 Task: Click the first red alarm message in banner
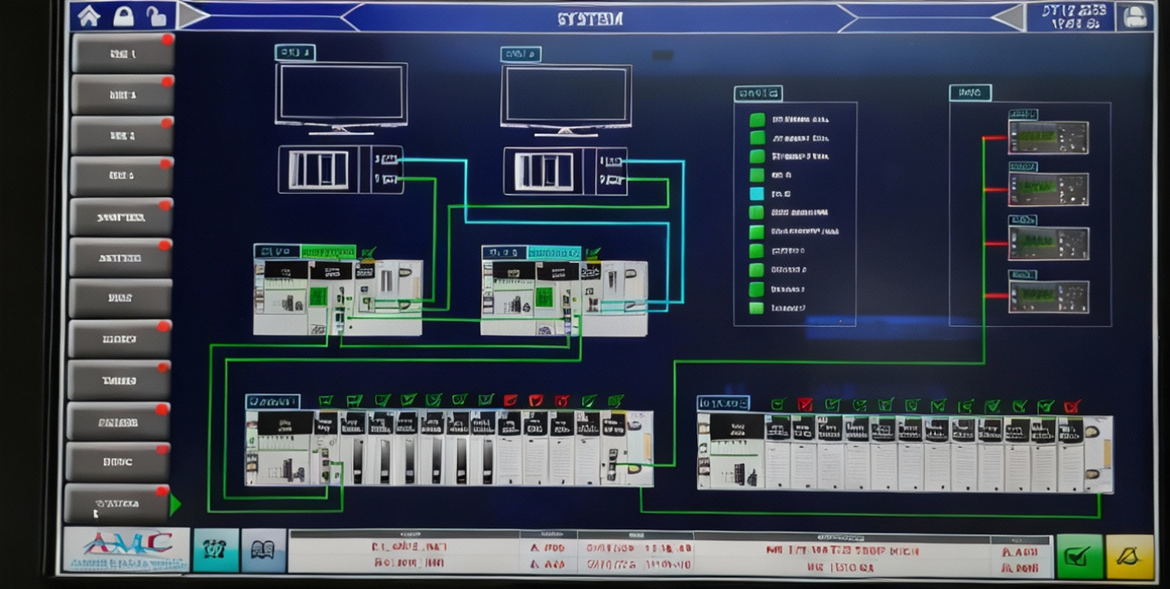[408, 547]
